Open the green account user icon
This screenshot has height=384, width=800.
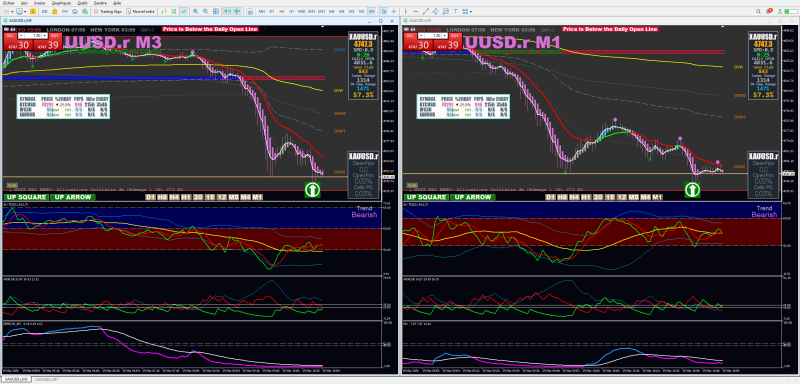click(x=780, y=11)
